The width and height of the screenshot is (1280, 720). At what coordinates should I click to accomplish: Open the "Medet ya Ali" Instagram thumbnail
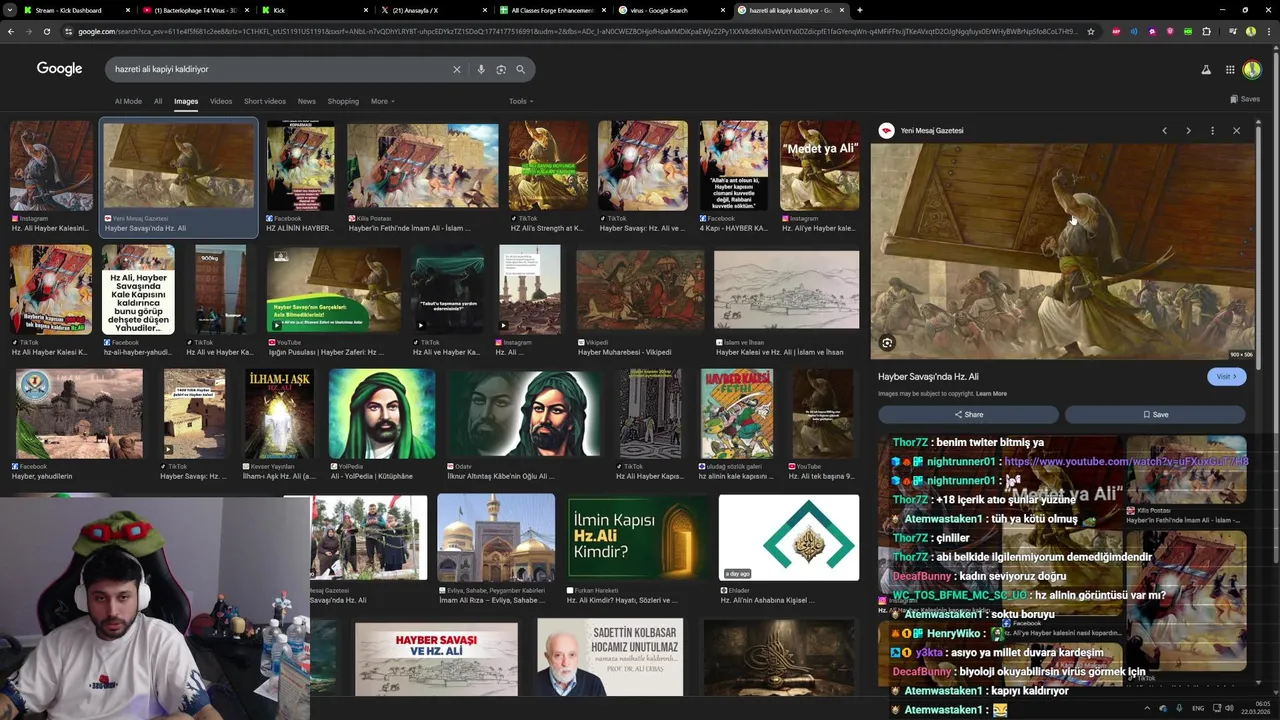coord(819,166)
